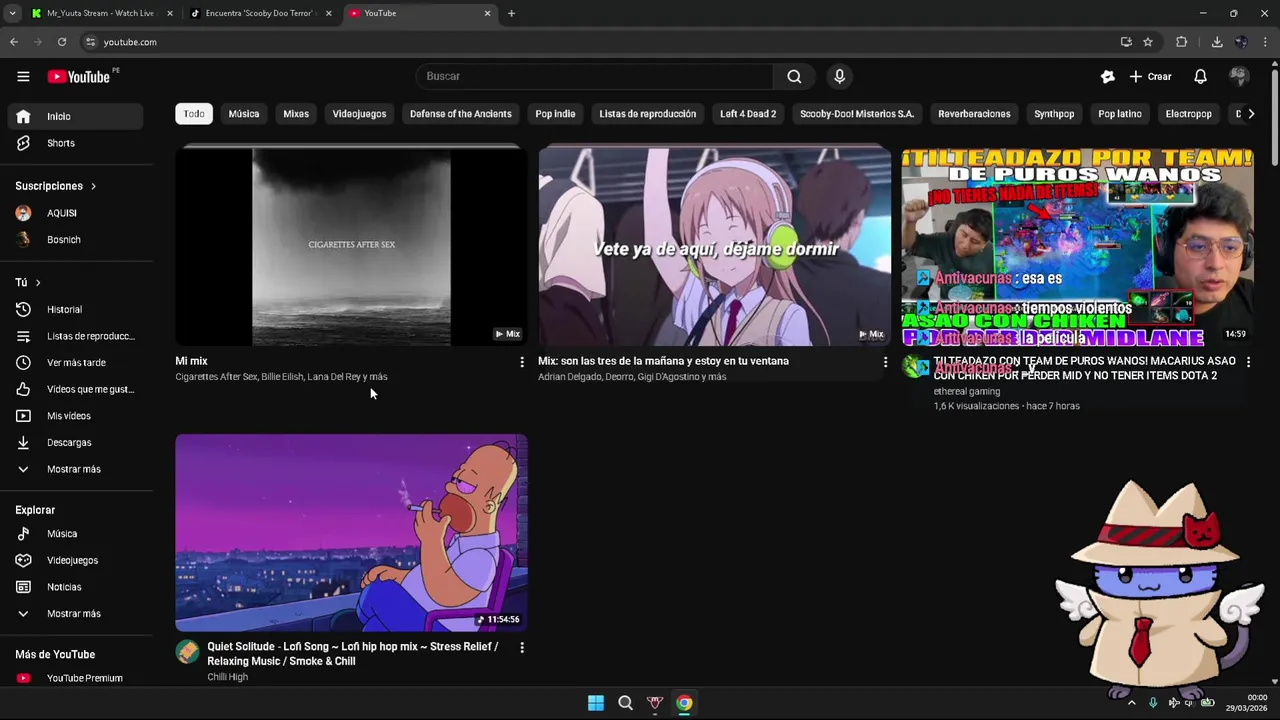The image size is (1280, 720).
Task: Open the notifications bell
Action: (x=1200, y=76)
